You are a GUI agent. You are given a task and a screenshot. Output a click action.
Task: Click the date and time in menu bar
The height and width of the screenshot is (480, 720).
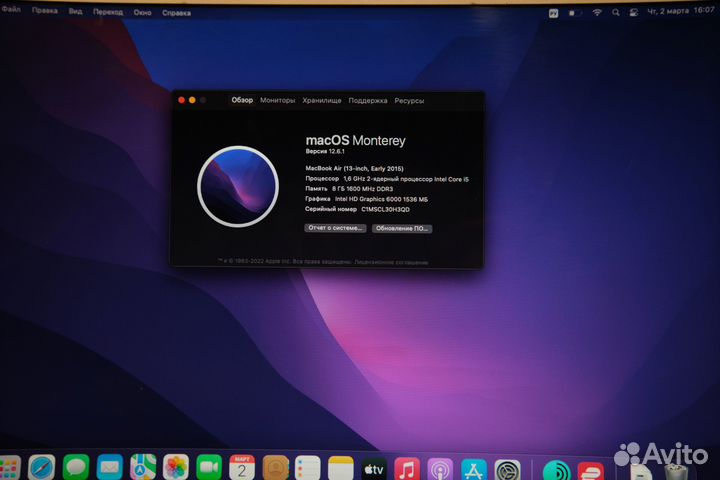point(681,11)
